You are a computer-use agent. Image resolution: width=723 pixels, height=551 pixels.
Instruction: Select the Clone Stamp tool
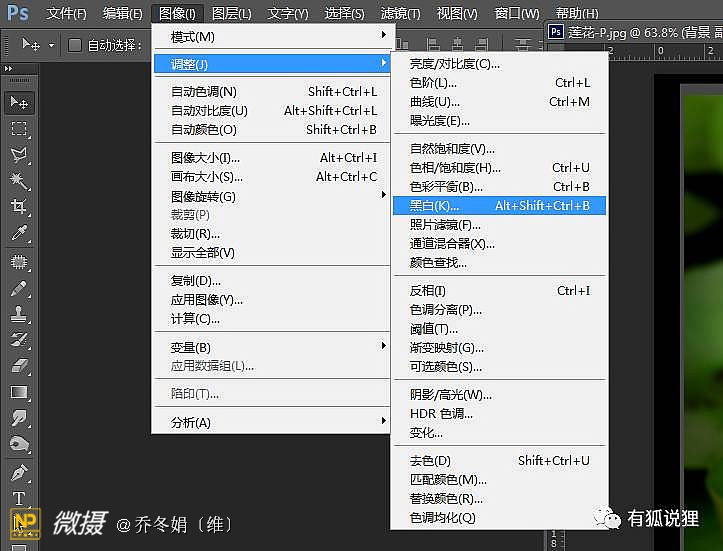tap(18, 313)
